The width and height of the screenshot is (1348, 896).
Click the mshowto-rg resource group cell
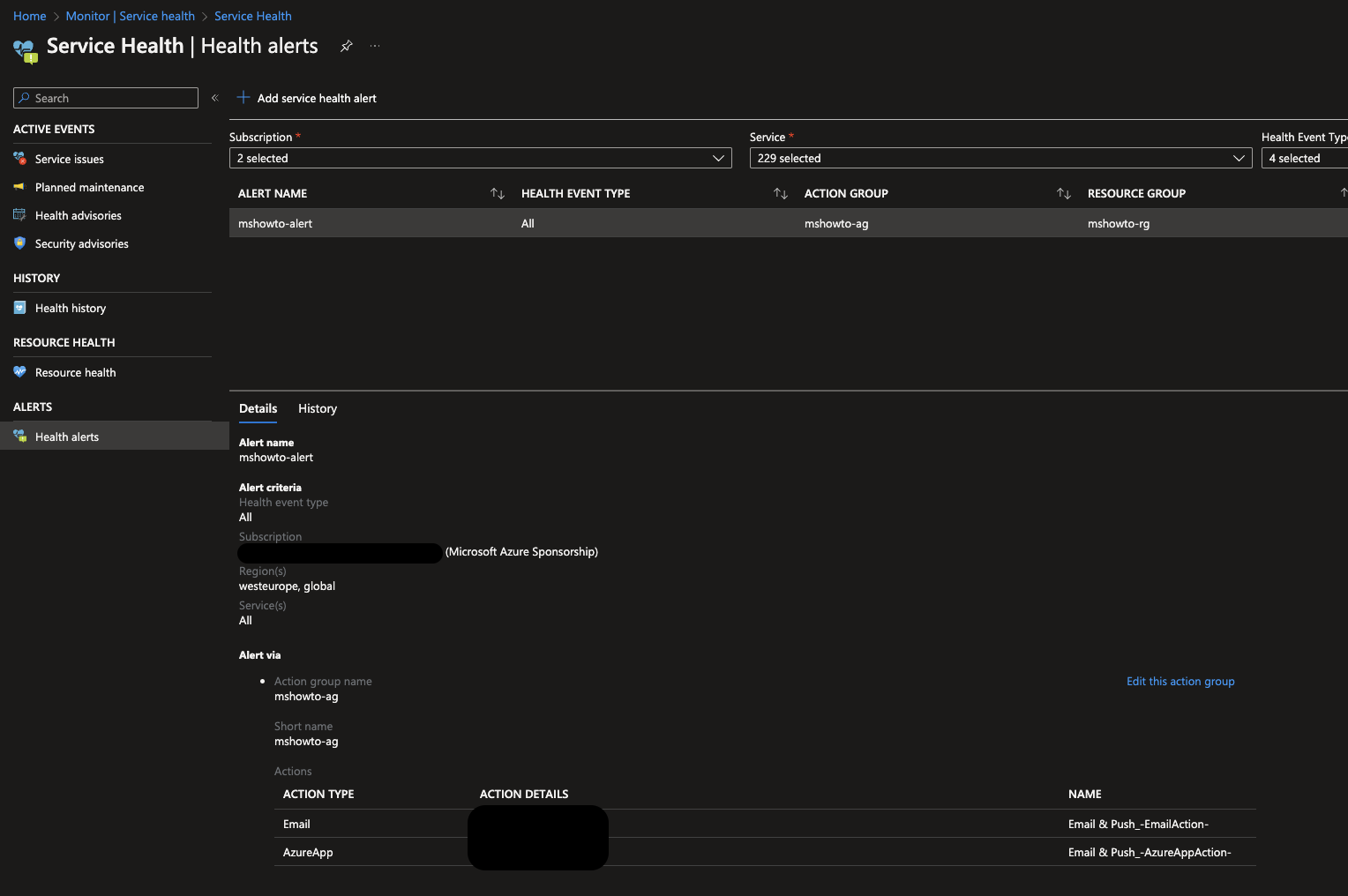1119,223
